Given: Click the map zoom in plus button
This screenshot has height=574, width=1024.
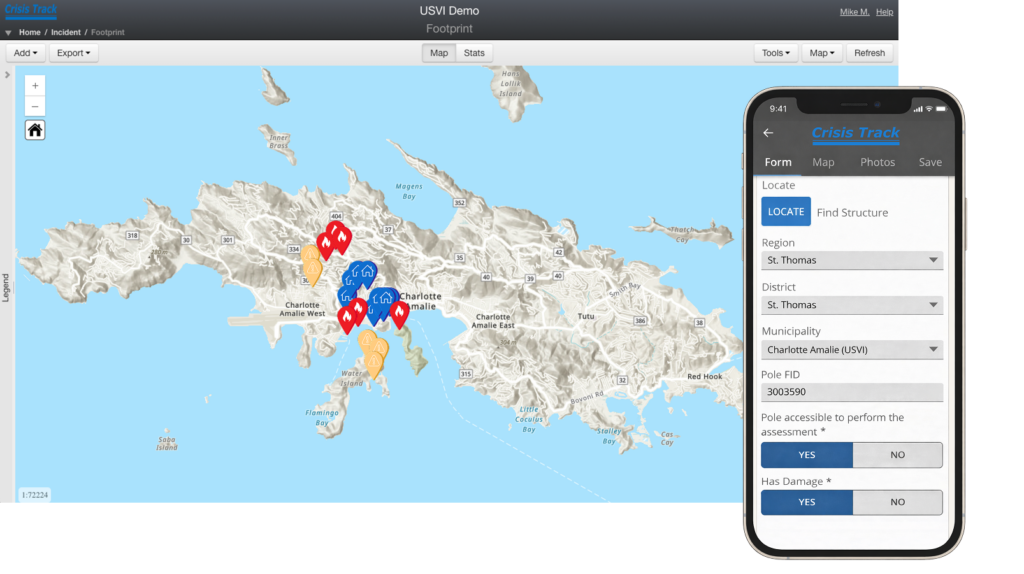Looking at the screenshot, I should tap(35, 86).
